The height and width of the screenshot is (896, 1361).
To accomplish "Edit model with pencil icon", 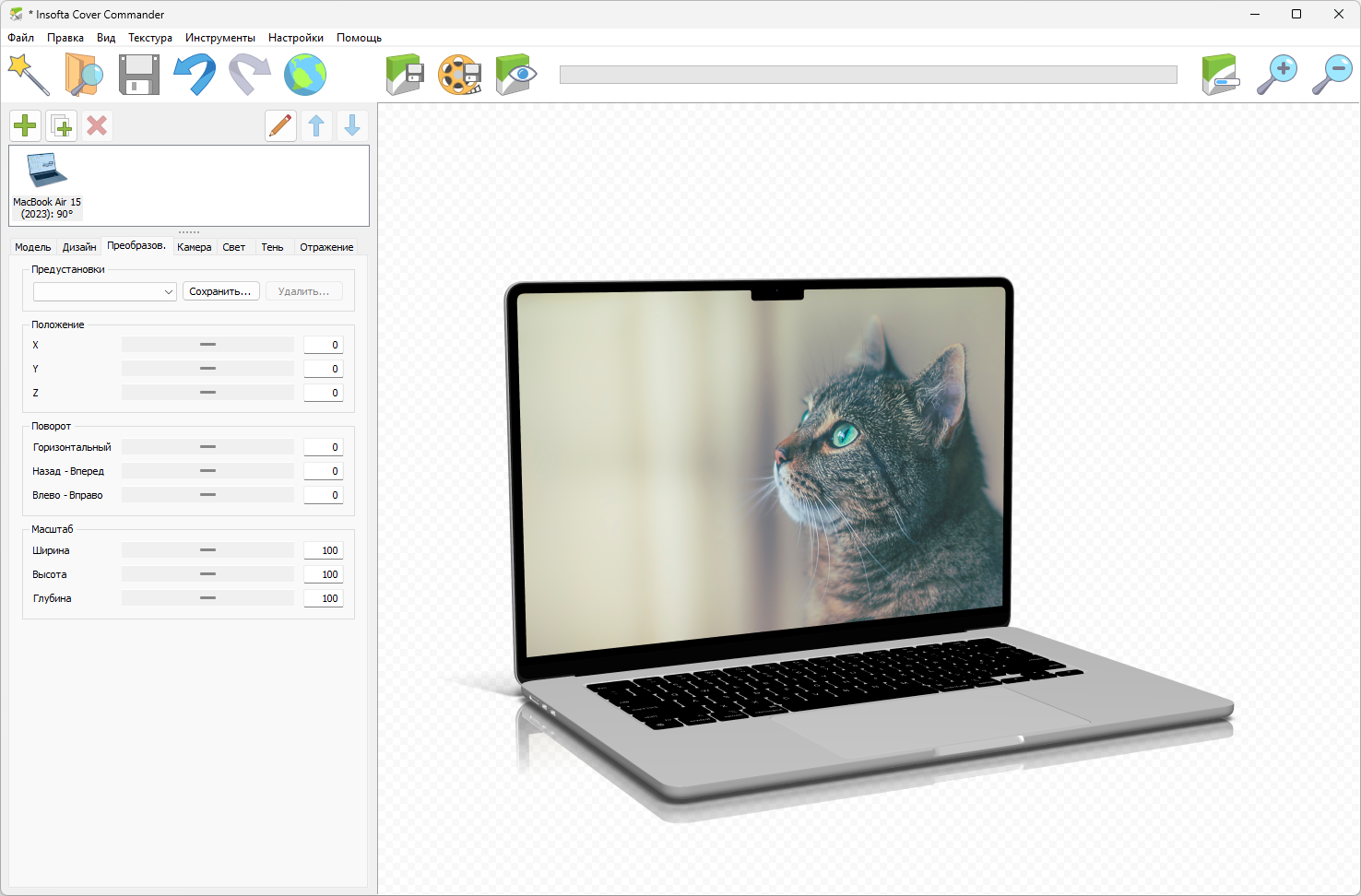I will [280, 125].
